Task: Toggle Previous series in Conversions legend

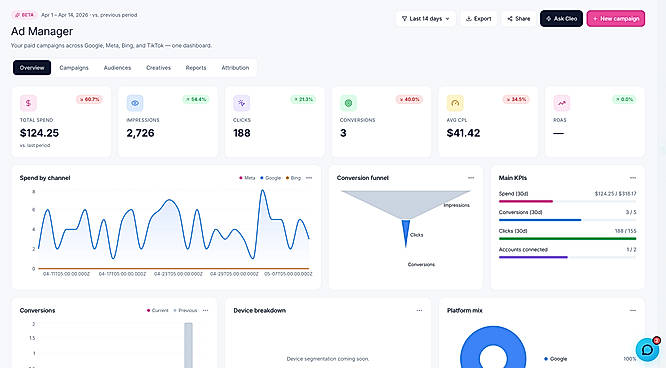Action: pos(185,311)
